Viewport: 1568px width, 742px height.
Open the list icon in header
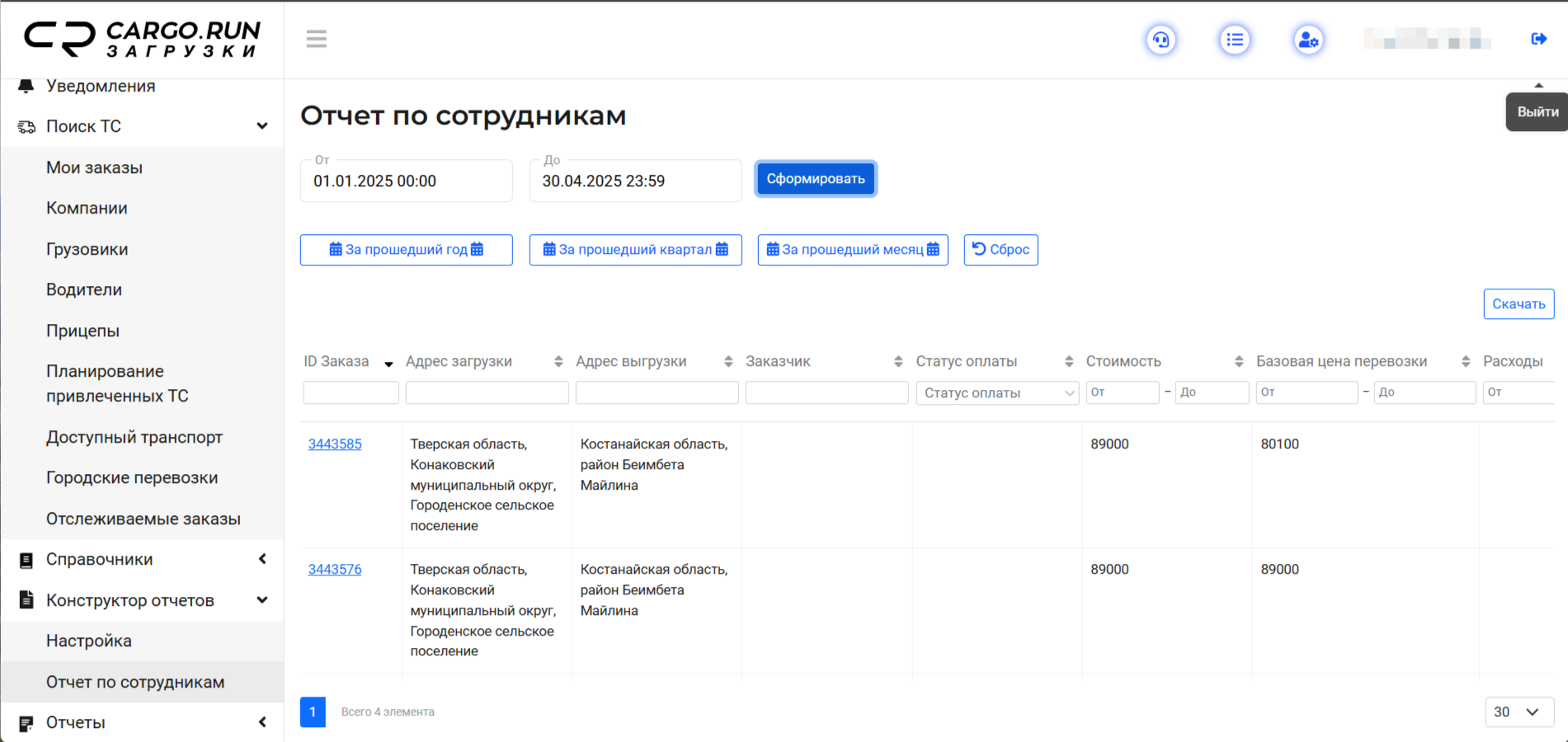1235,40
